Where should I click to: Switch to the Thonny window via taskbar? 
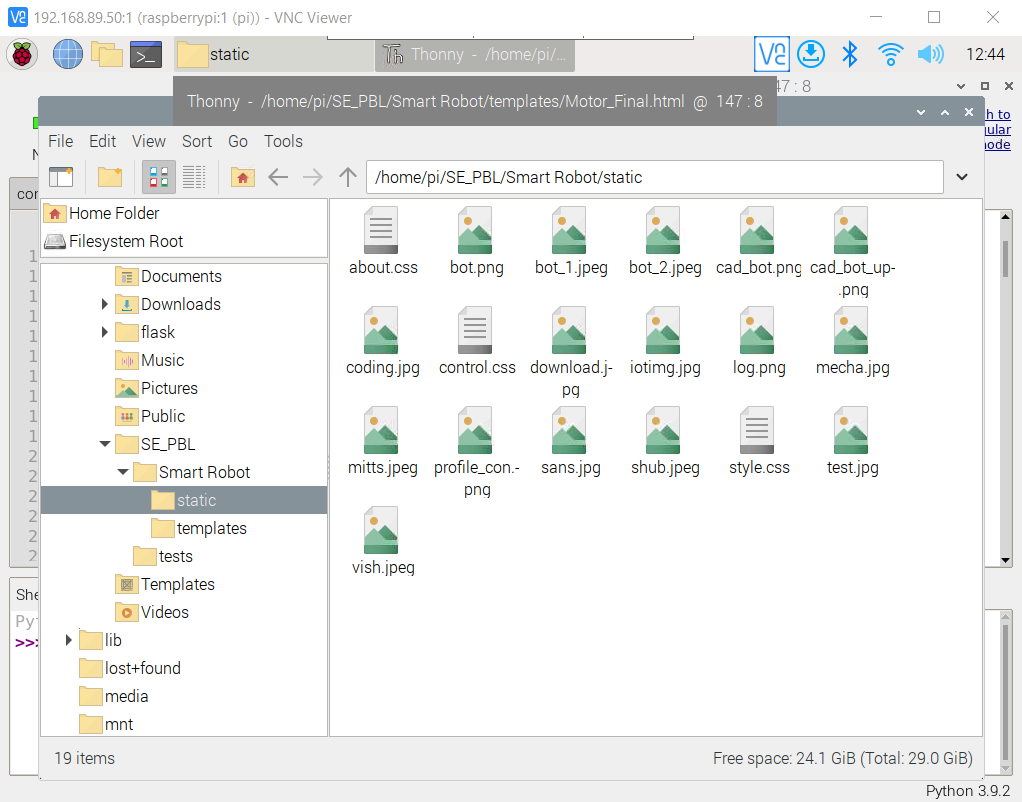(474, 55)
